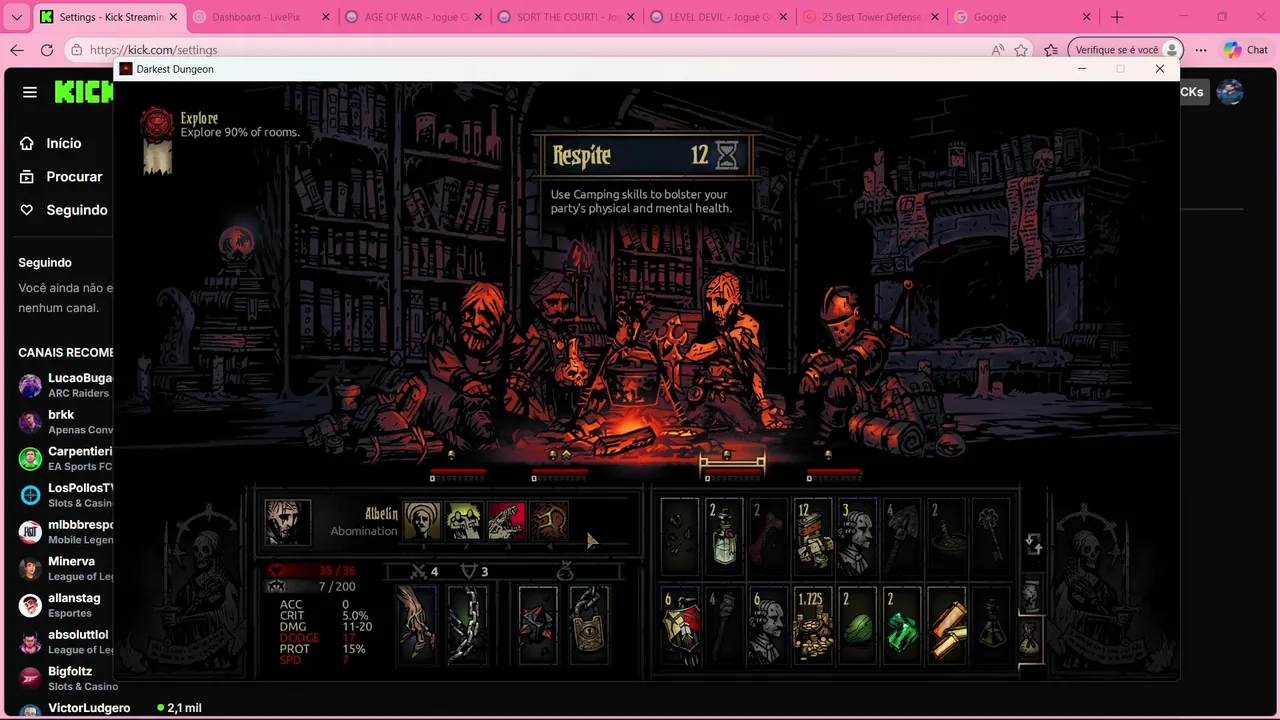This screenshot has height=720, width=1280.
Task: Select the first camping skill icon
Action: 422,521
